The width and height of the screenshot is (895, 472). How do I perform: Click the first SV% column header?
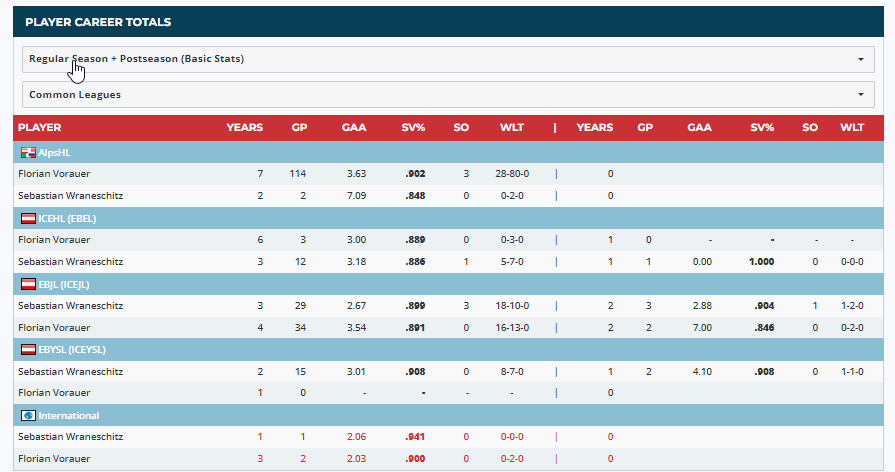[x=413, y=128]
